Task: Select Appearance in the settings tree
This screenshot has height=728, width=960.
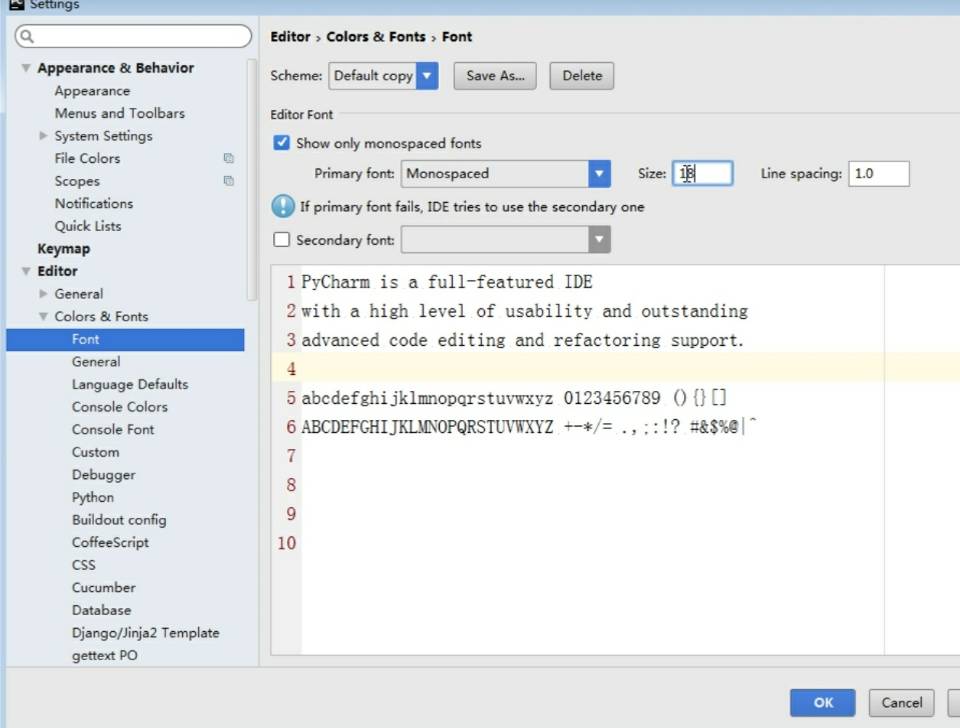Action: [x=92, y=91]
